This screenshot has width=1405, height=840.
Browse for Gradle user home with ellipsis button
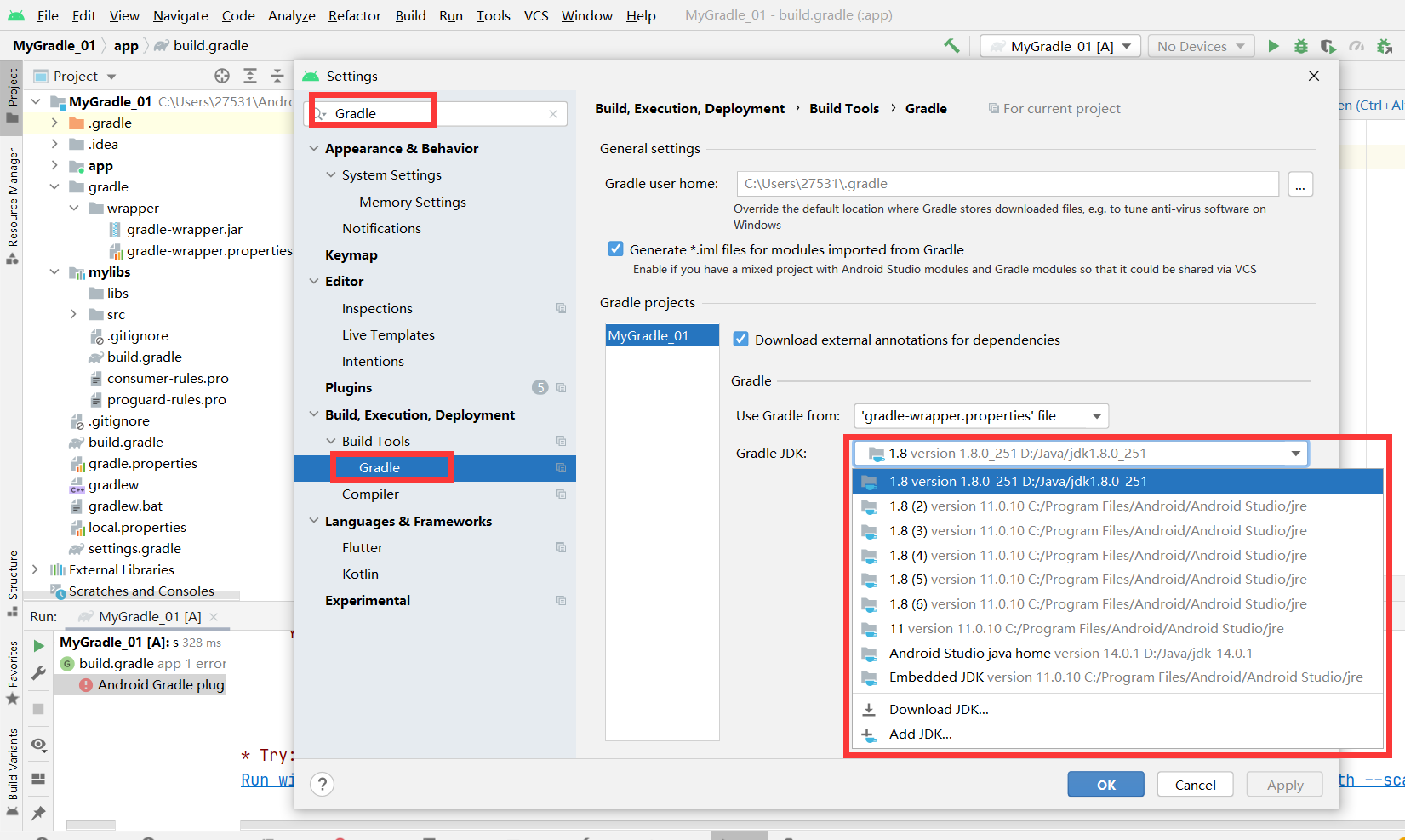click(x=1300, y=184)
